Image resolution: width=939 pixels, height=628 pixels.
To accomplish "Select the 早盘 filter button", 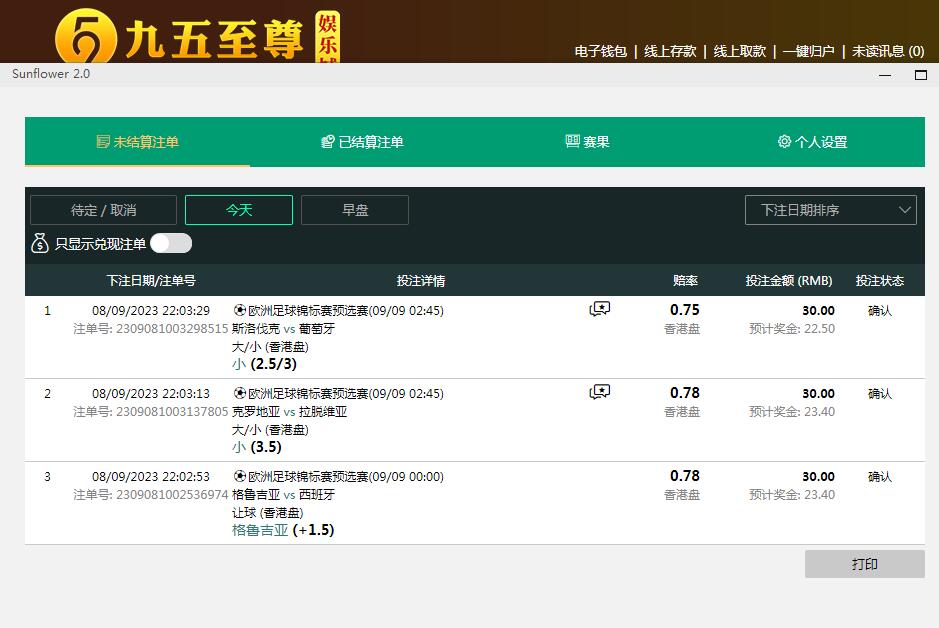I will click(355, 210).
